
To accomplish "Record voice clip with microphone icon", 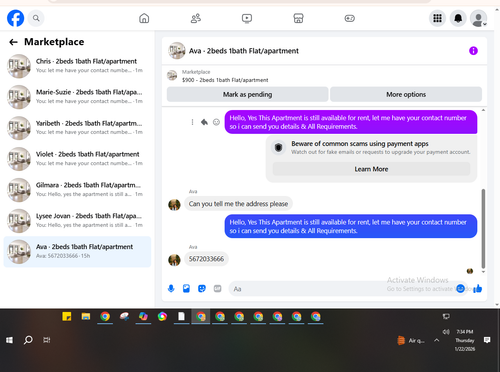I will (171, 288).
